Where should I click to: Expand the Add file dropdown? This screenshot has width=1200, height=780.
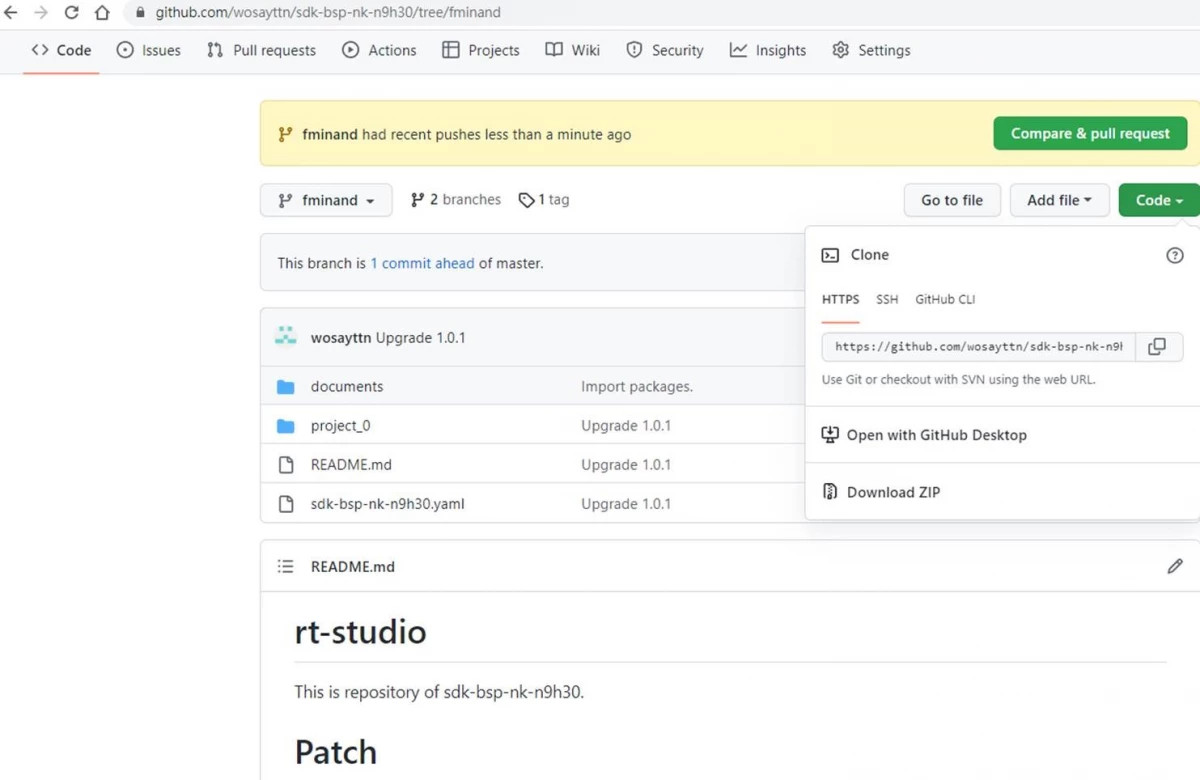click(x=1060, y=200)
